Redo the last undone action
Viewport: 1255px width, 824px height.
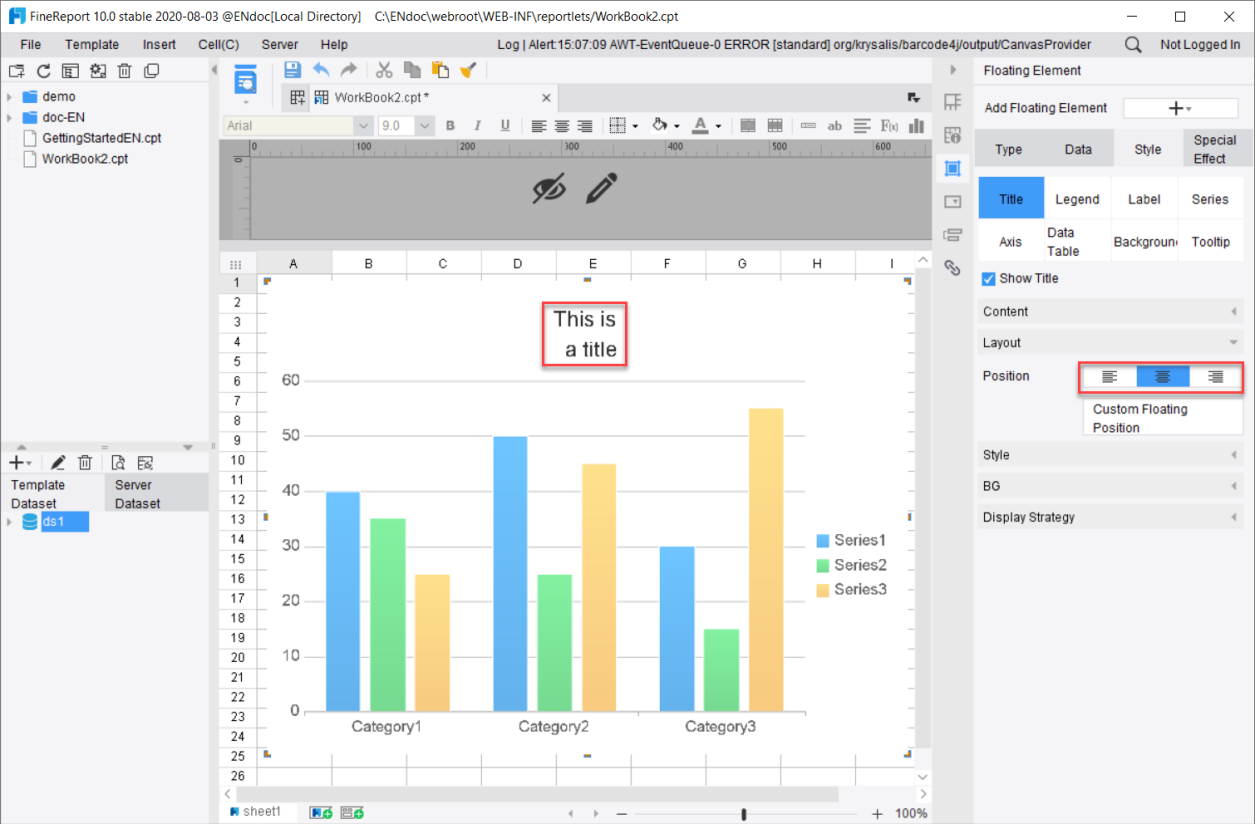coord(349,70)
